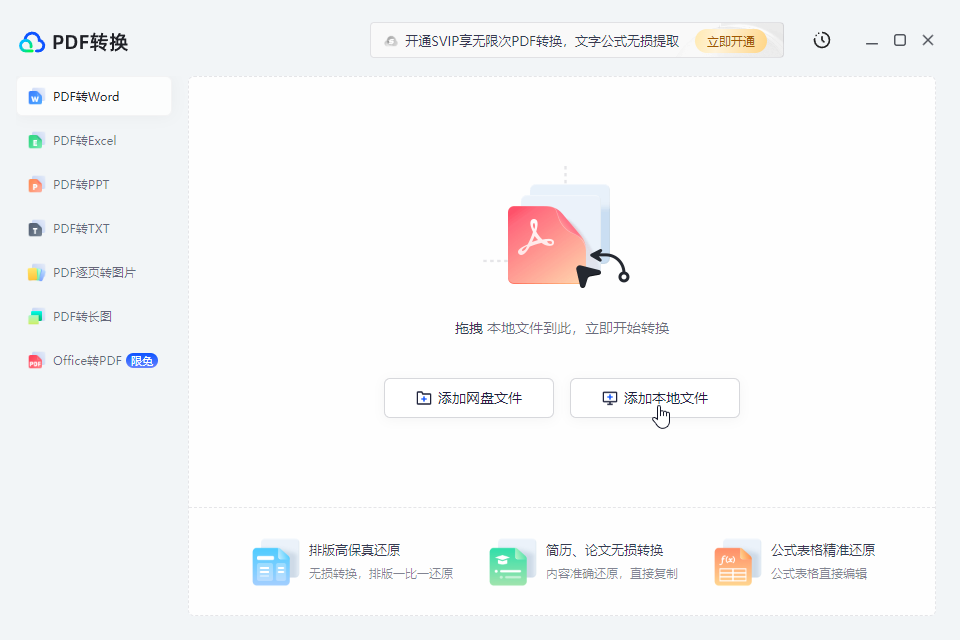Open the conversion history clock icon
The image size is (960, 640).
point(822,40)
